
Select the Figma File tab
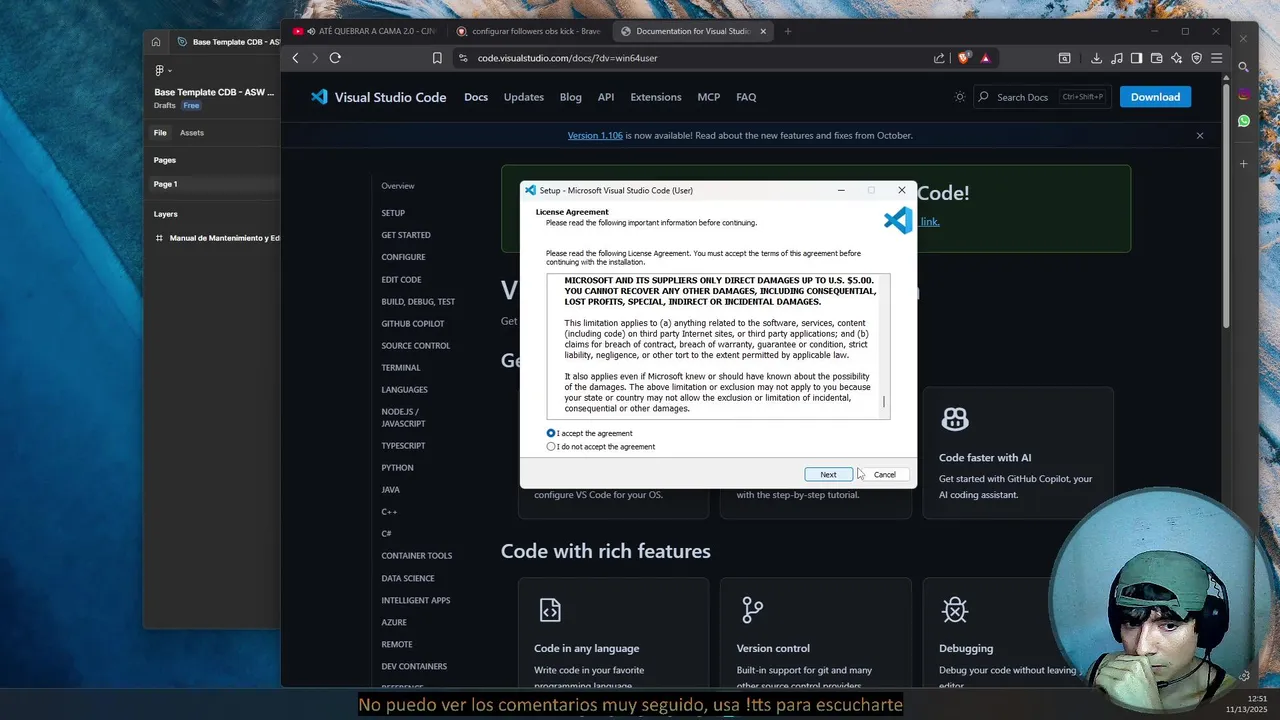click(x=160, y=133)
